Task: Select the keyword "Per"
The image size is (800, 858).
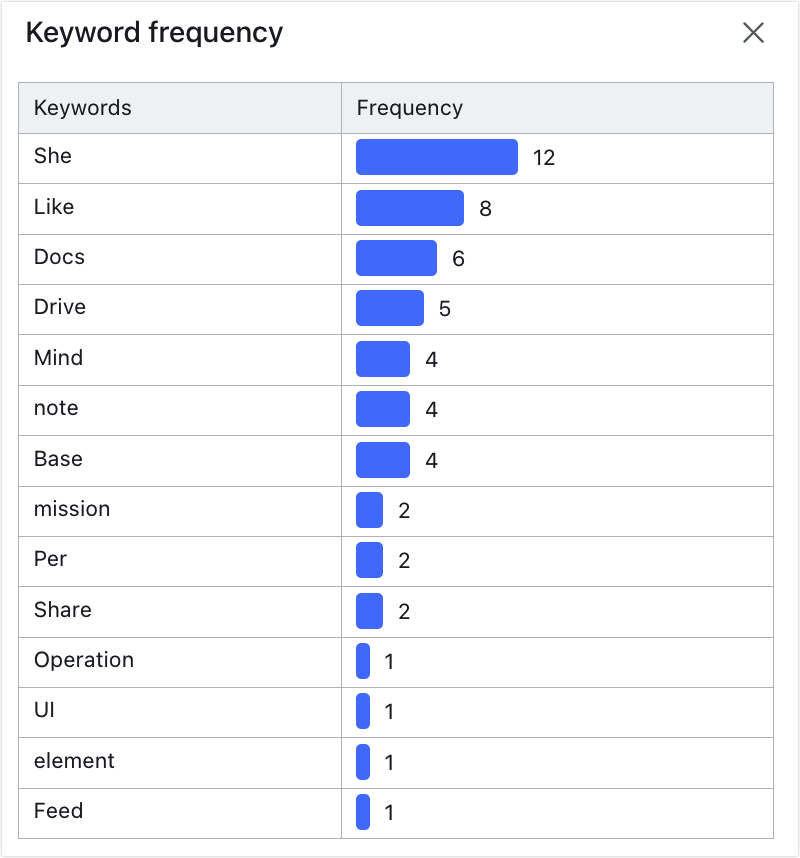Action: click(50, 559)
